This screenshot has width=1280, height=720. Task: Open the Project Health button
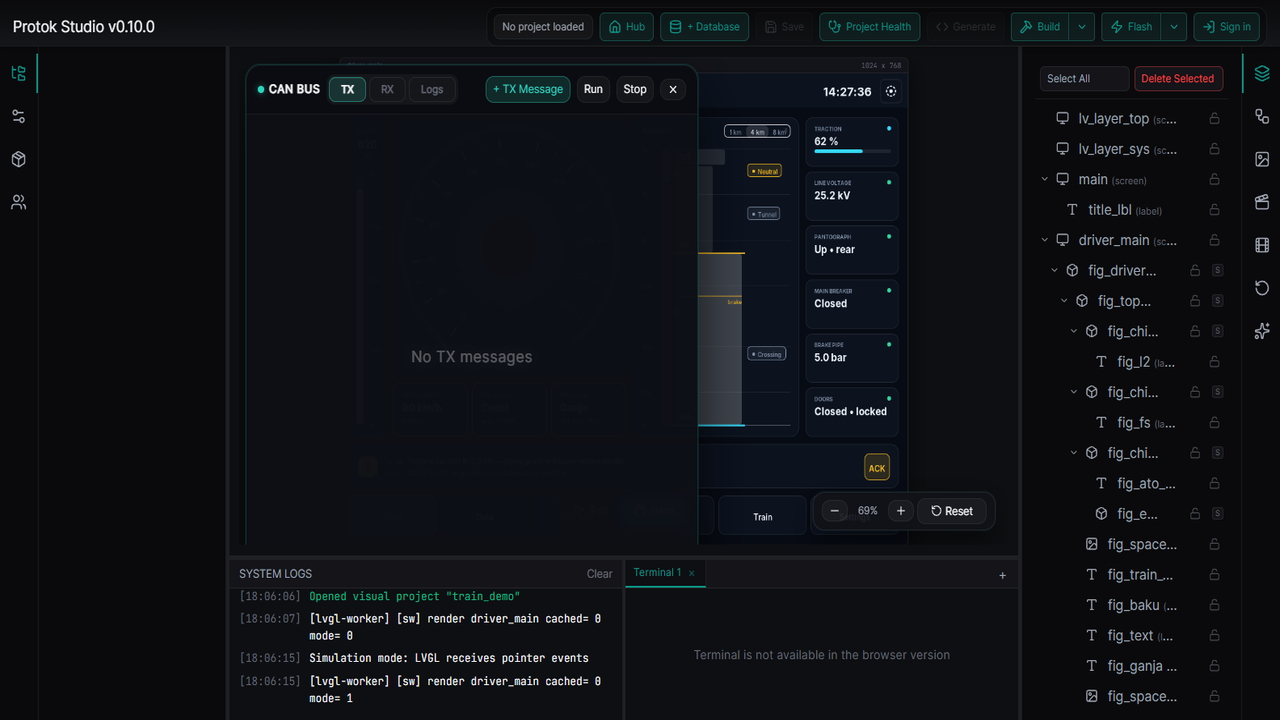pos(869,27)
